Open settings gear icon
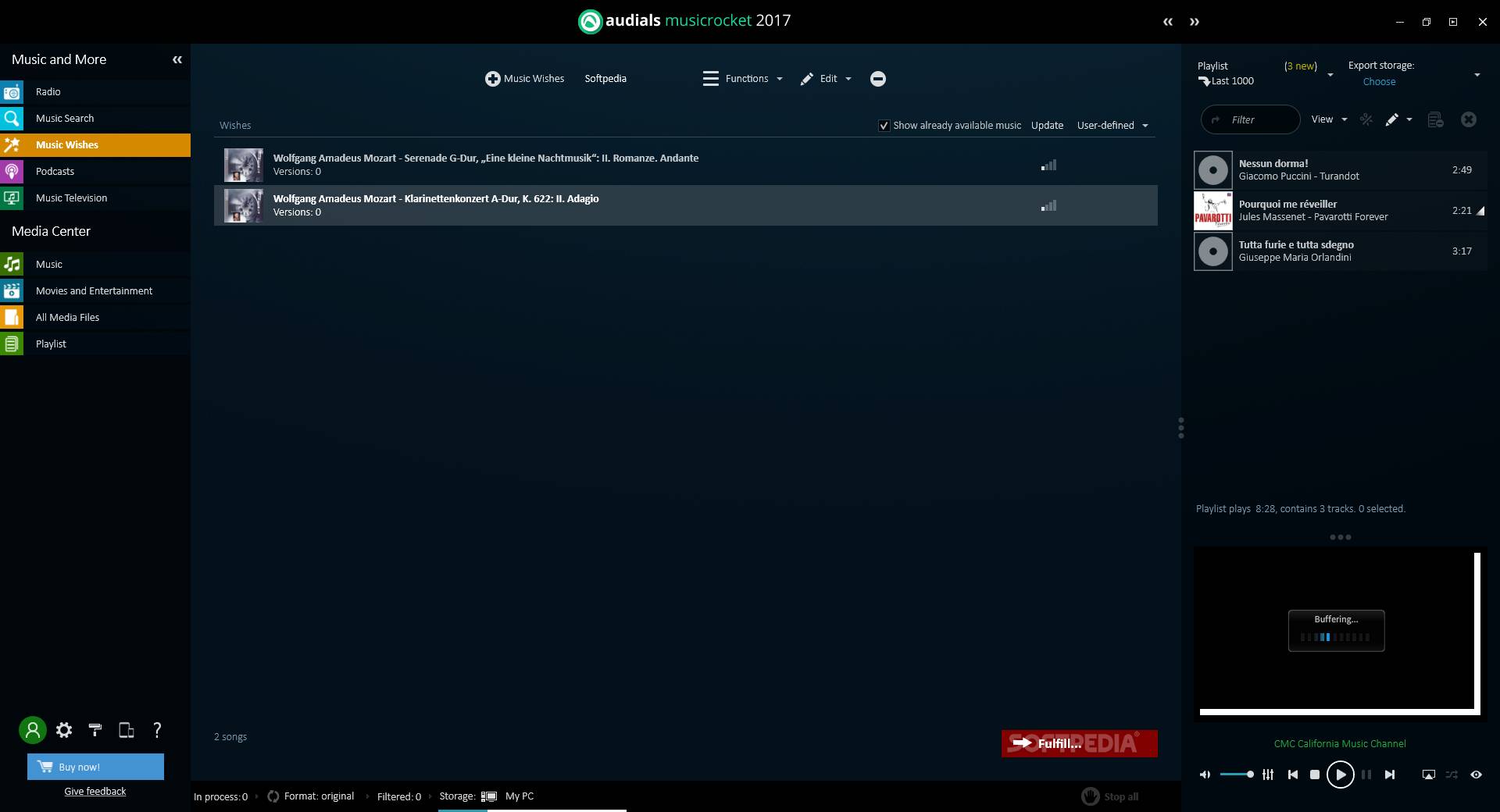Image resolution: width=1500 pixels, height=812 pixels. 64,730
